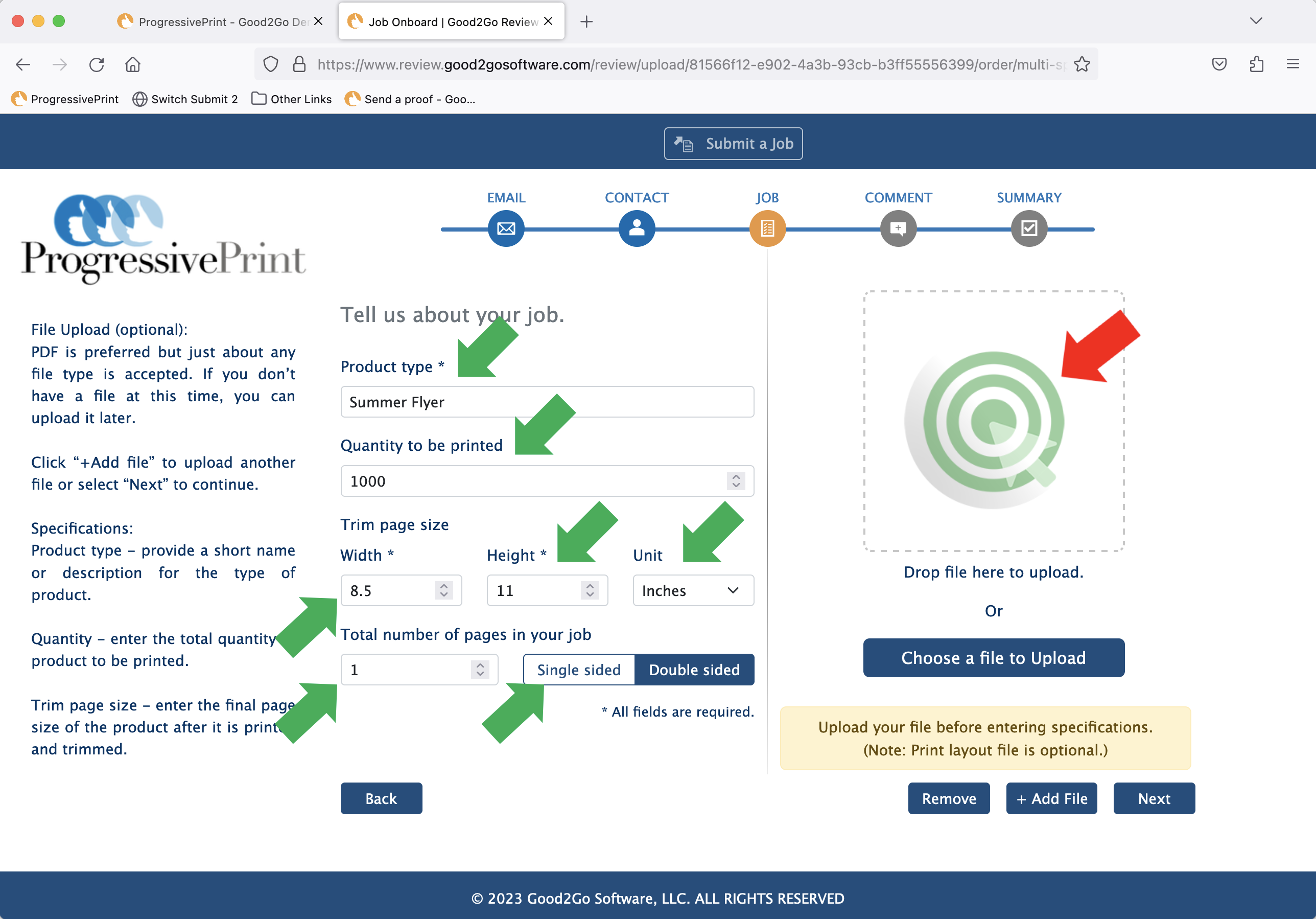Open the Switch Submit 2 bookmark
1316x919 pixels.
185,99
